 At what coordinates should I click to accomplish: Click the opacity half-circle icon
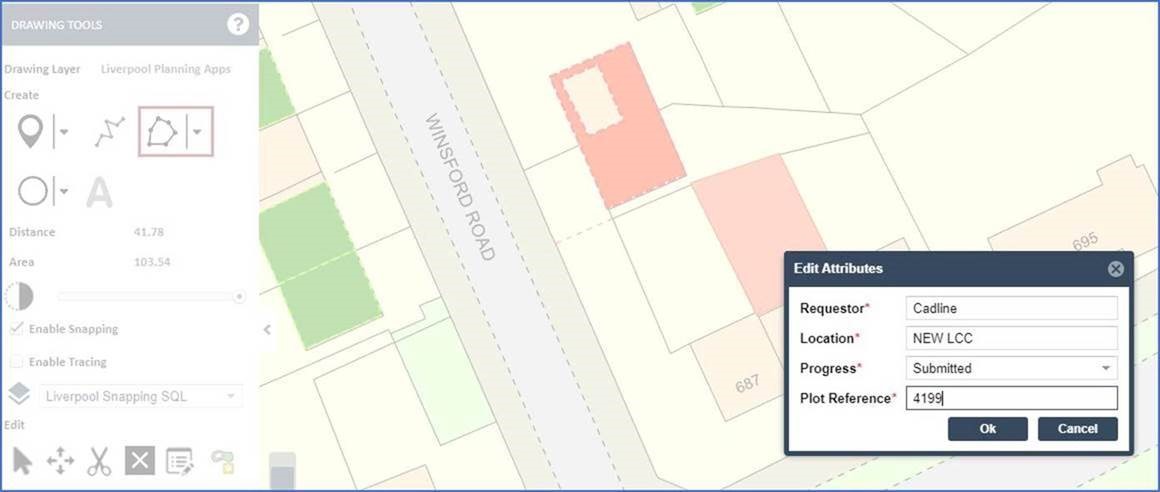(19, 296)
